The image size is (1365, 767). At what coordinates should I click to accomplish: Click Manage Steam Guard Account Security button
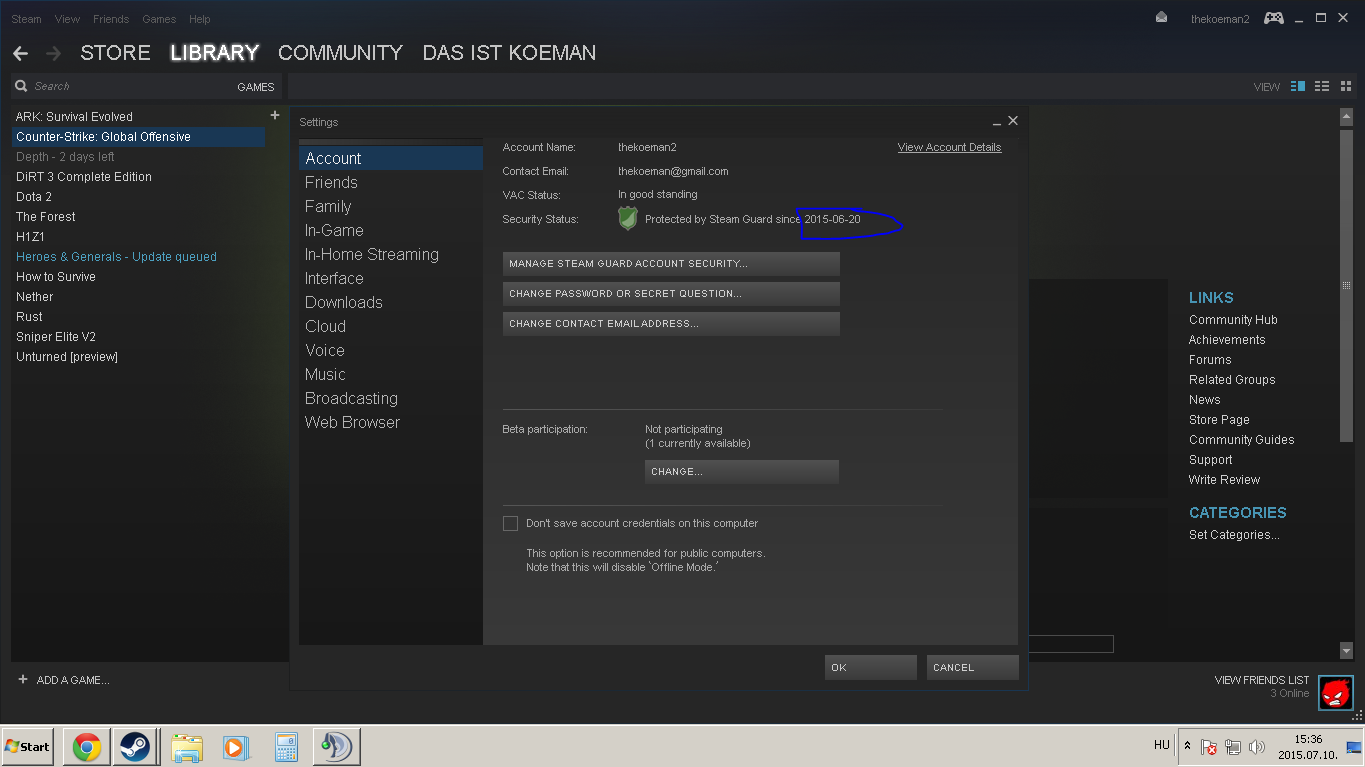click(671, 264)
